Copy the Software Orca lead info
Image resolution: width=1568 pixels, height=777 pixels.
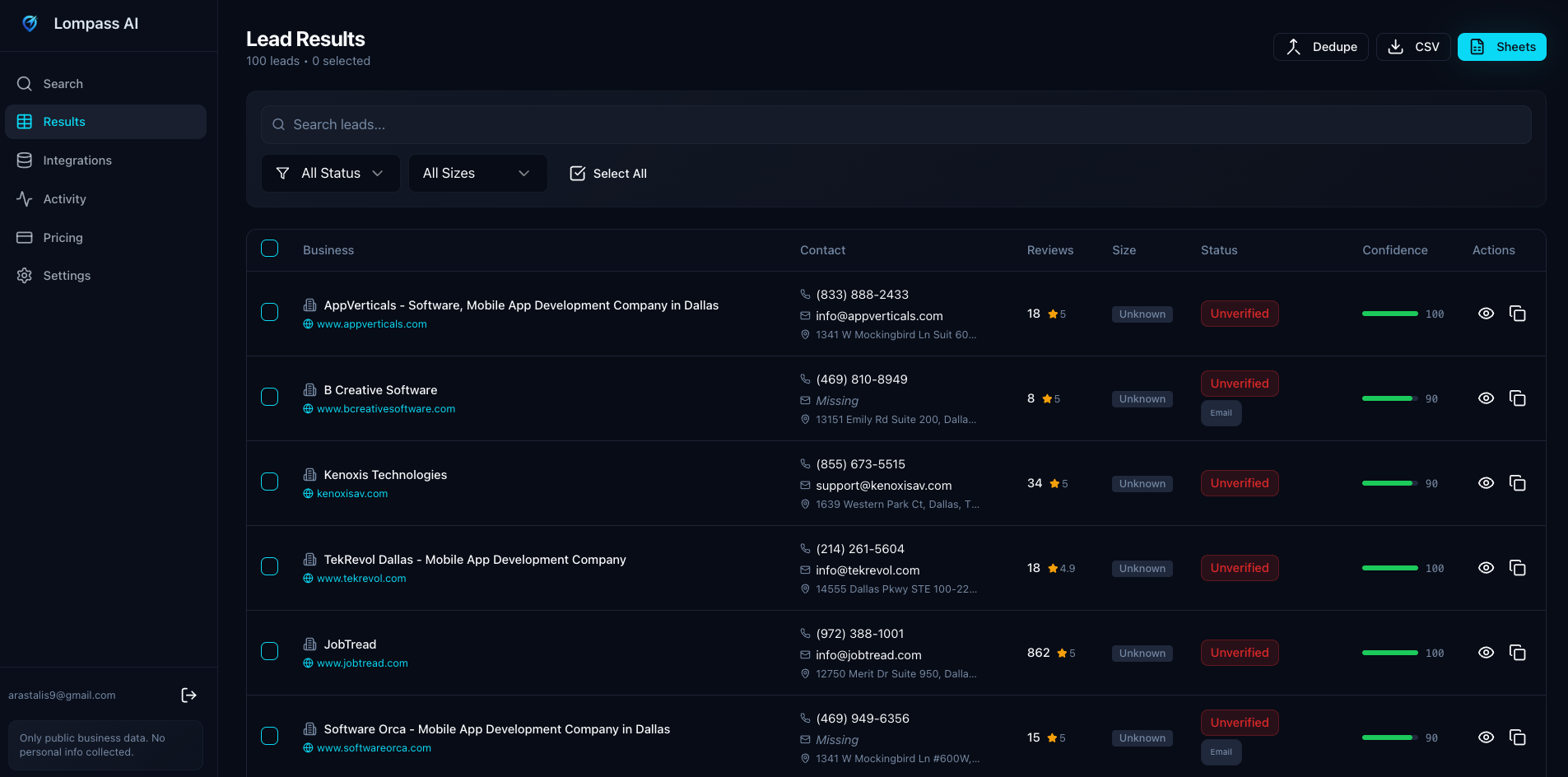coord(1518,737)
